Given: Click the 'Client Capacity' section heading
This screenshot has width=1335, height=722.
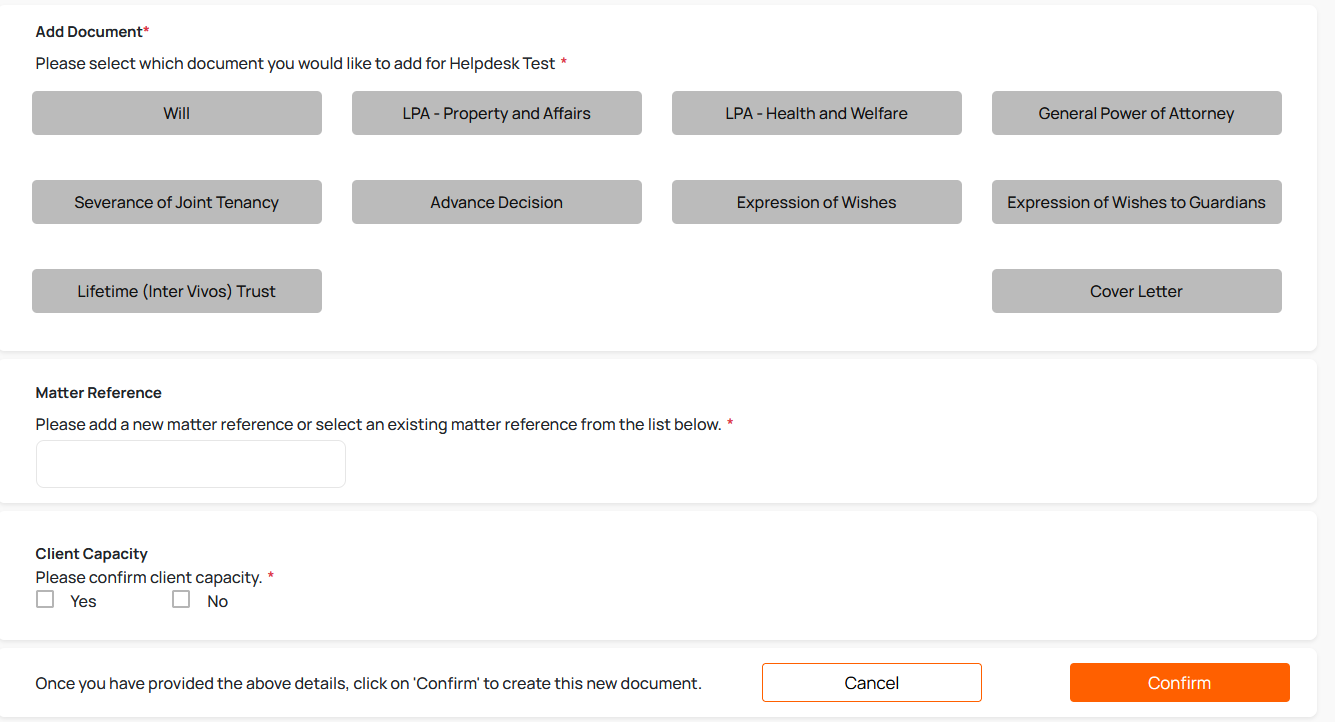Looking at the screenshot, I should click(91, 554).
